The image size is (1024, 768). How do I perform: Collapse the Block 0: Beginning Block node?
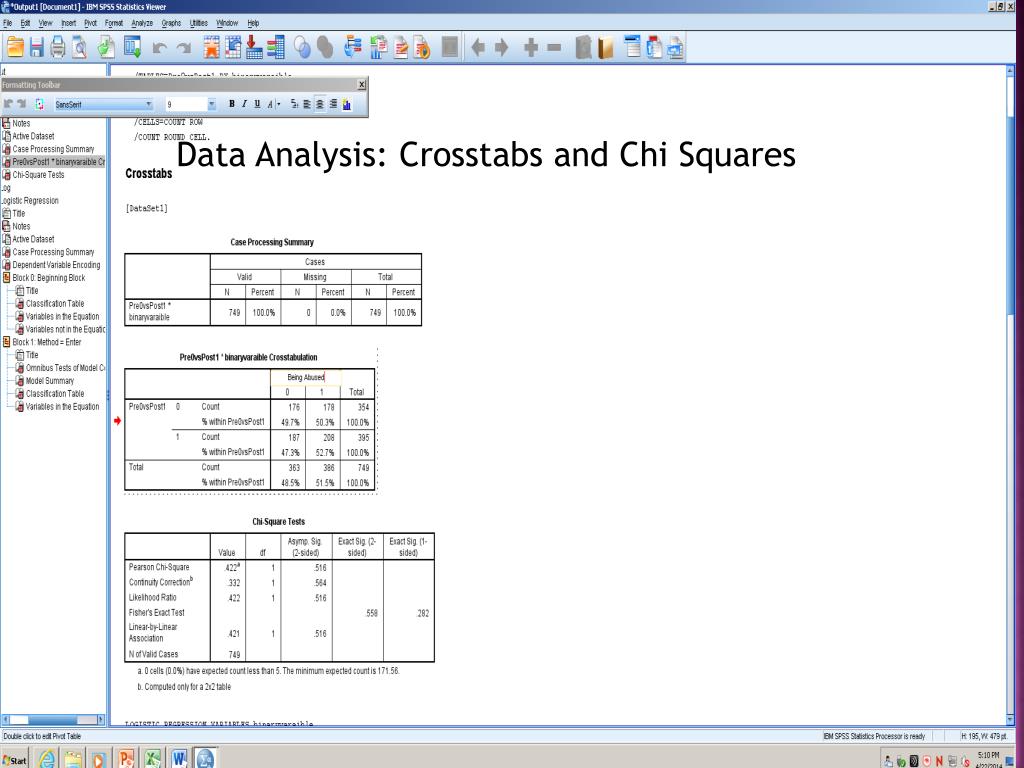coord(7,278)
